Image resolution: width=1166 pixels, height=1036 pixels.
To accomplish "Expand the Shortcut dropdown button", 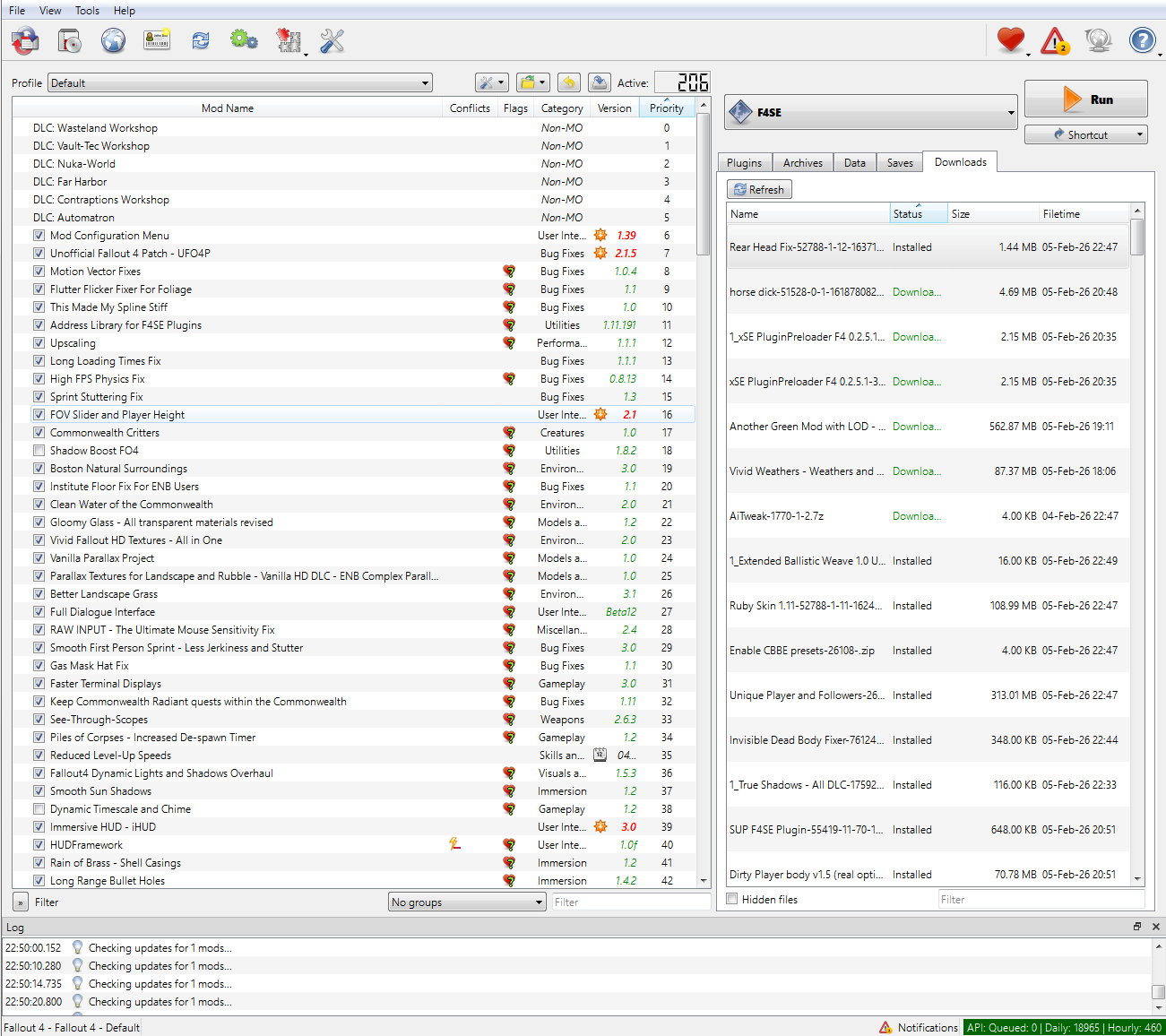I will pyautogui.click(x=1086, y=134).
